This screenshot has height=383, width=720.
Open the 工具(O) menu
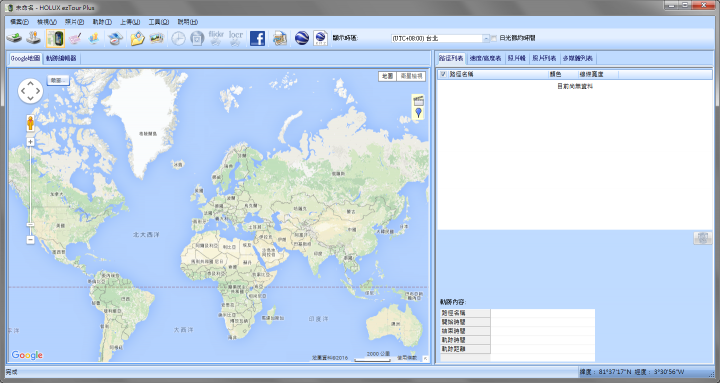pos(158,22)
